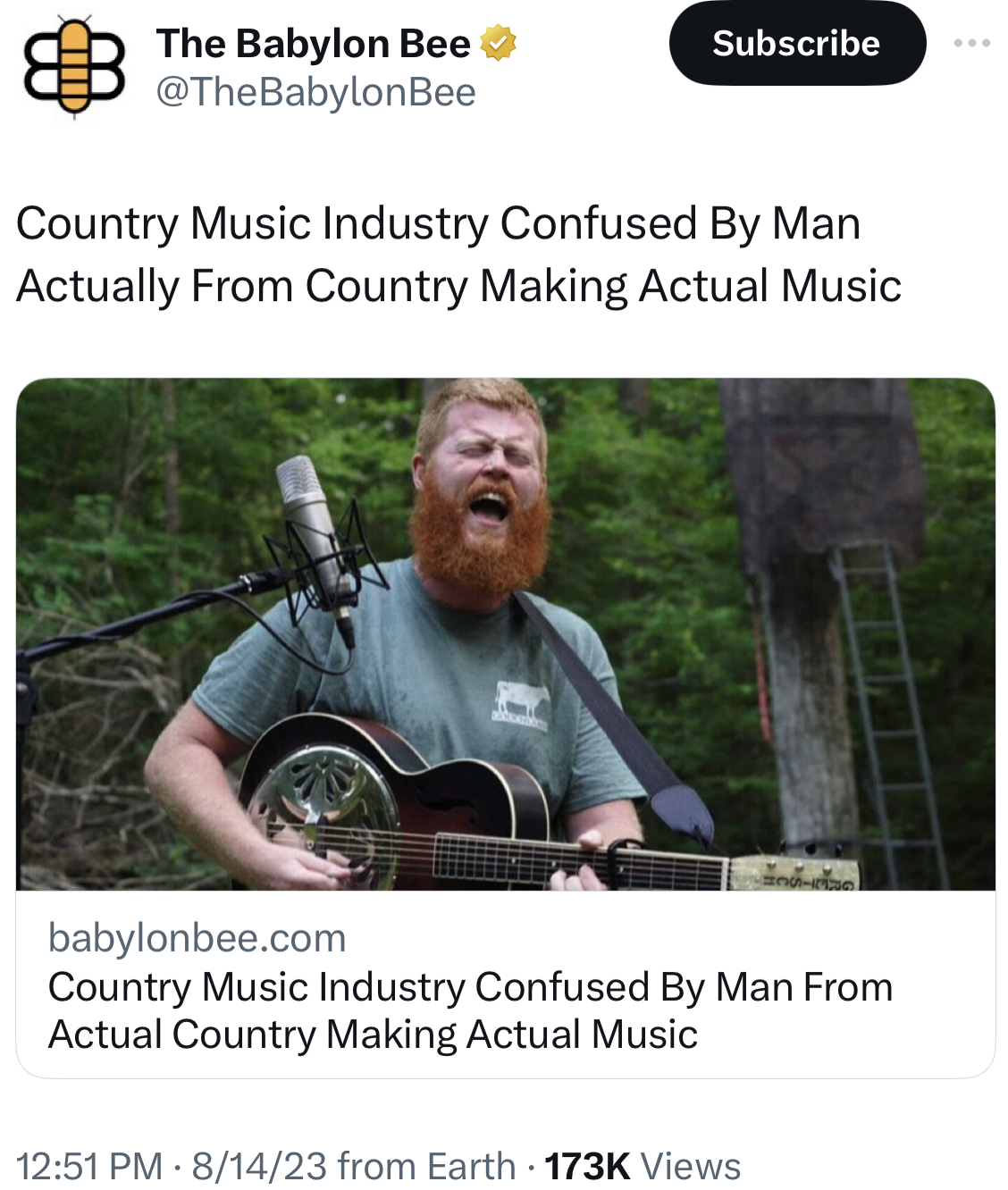Click the 8/14/23 post date

click(x=259, y=1166)
